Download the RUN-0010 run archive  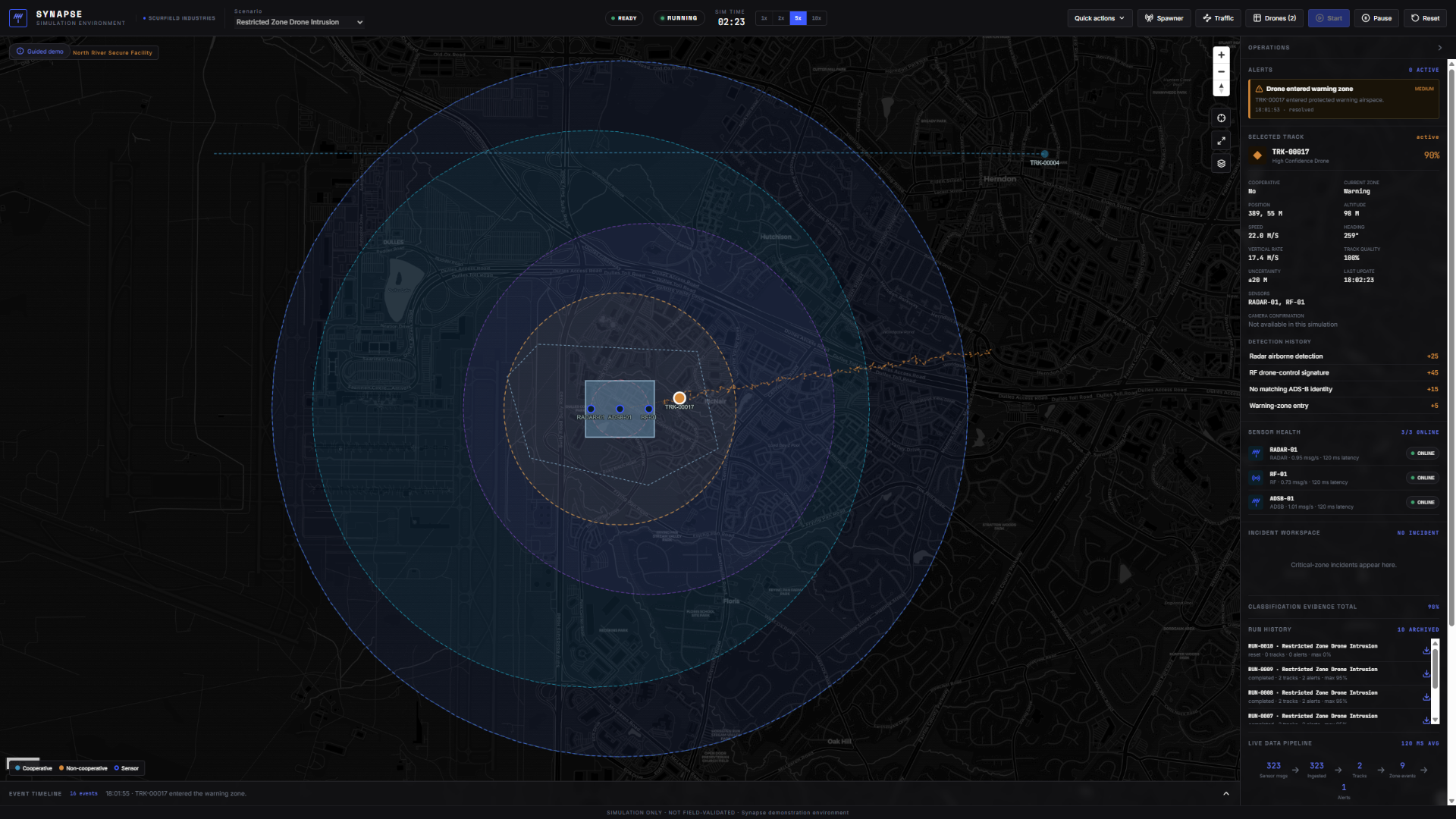click(1426, 650)
